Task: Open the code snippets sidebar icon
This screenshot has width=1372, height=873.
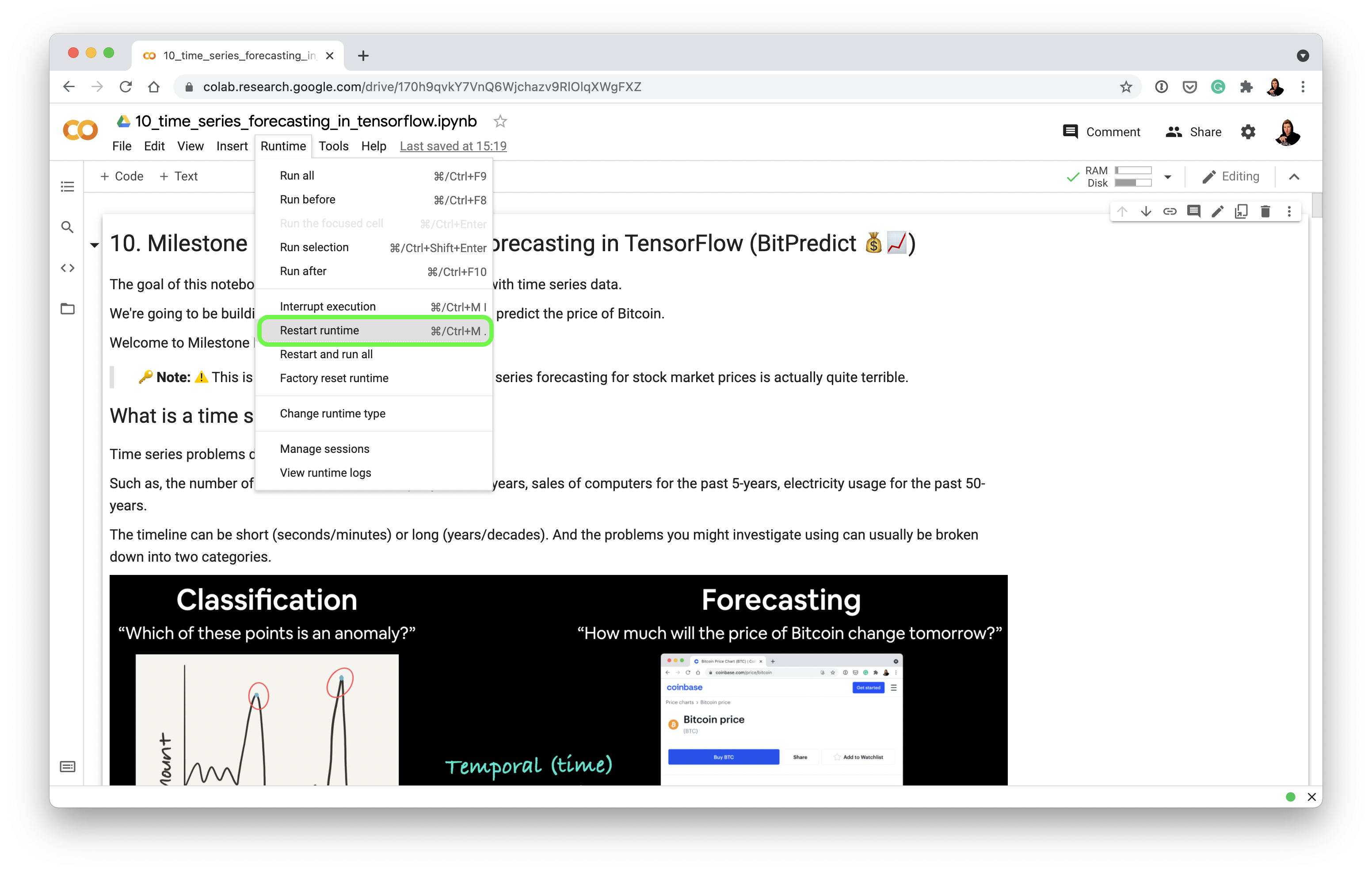Action: coord(67,268)
